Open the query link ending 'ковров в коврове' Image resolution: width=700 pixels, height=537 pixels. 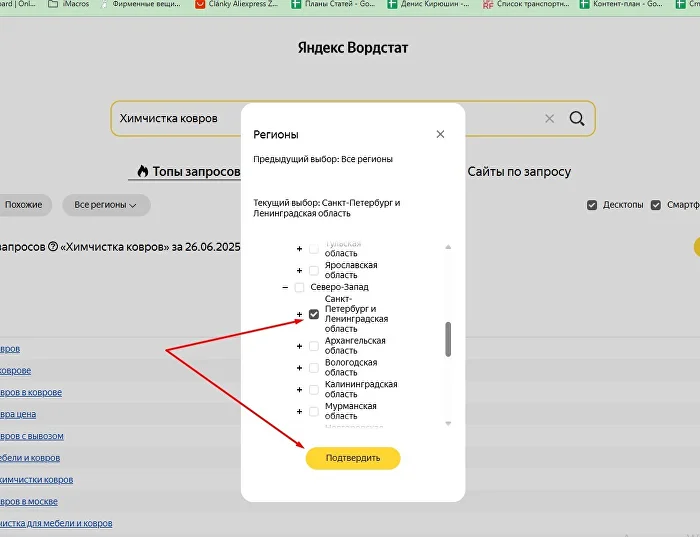(31, 392)
